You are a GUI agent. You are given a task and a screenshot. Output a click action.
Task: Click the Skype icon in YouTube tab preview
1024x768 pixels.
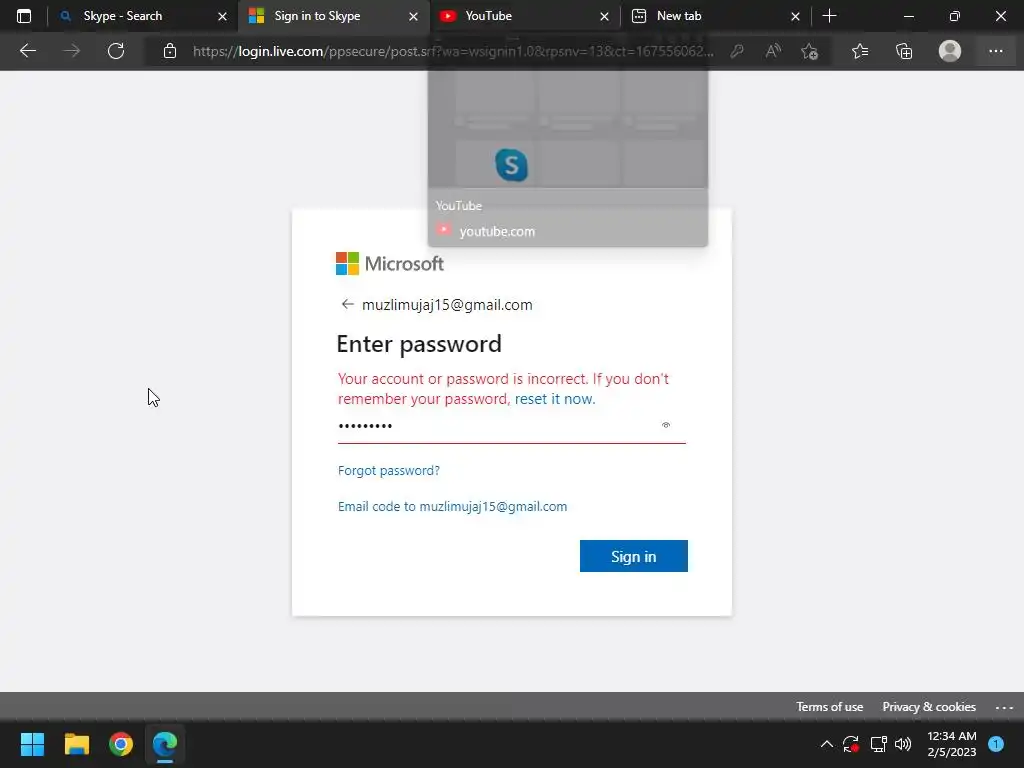tap(511, 165)
